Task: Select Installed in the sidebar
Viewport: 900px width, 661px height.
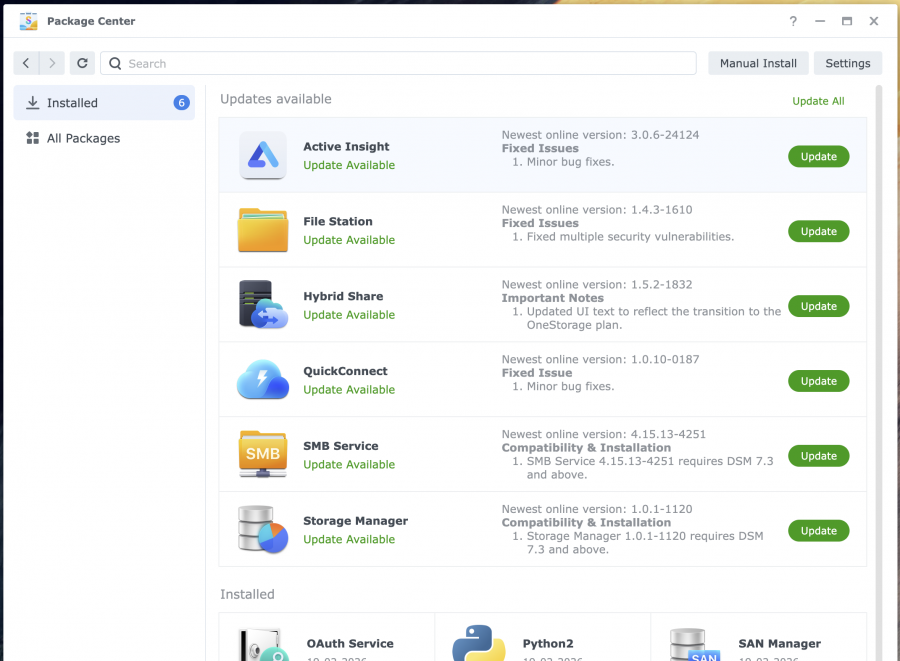Action: (x=104, y=103)
